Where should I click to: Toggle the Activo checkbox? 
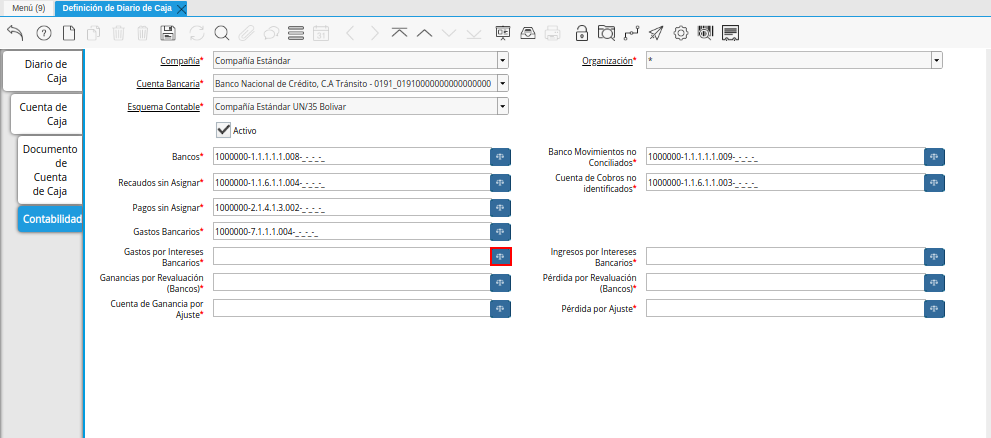[224, 130]
